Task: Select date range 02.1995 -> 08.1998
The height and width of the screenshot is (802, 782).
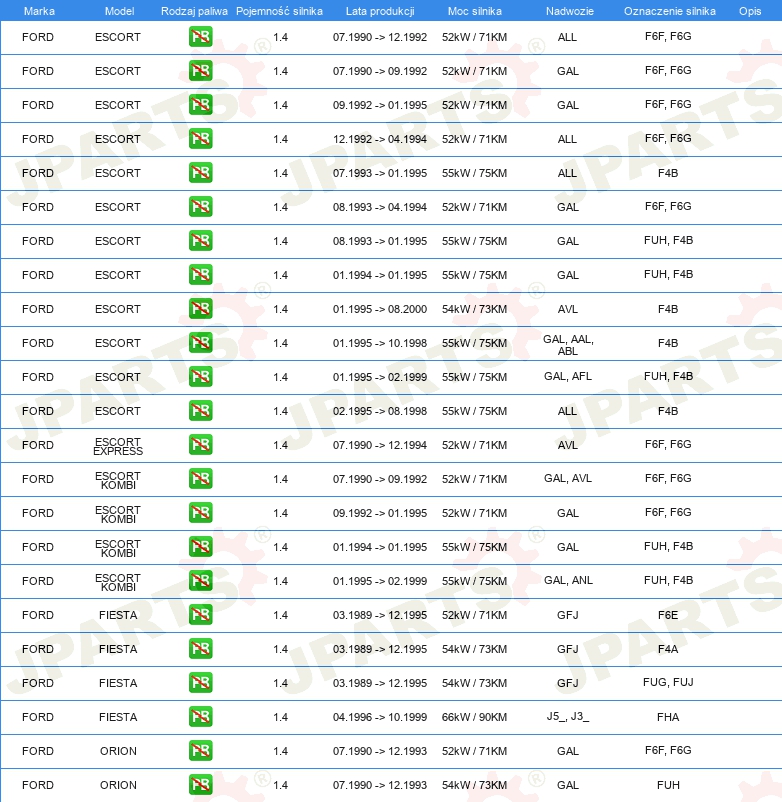Action: (x=380, y=411)
